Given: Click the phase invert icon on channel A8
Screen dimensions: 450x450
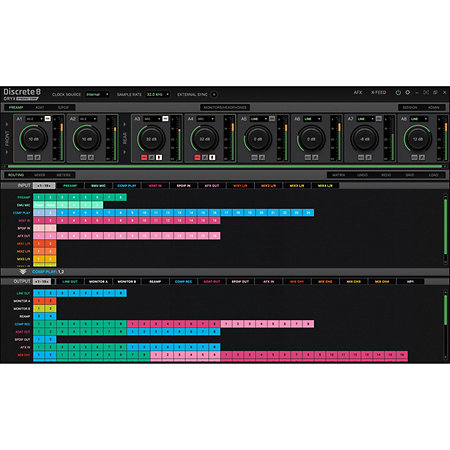Looking at the screenshot, I should pos(422,157).
